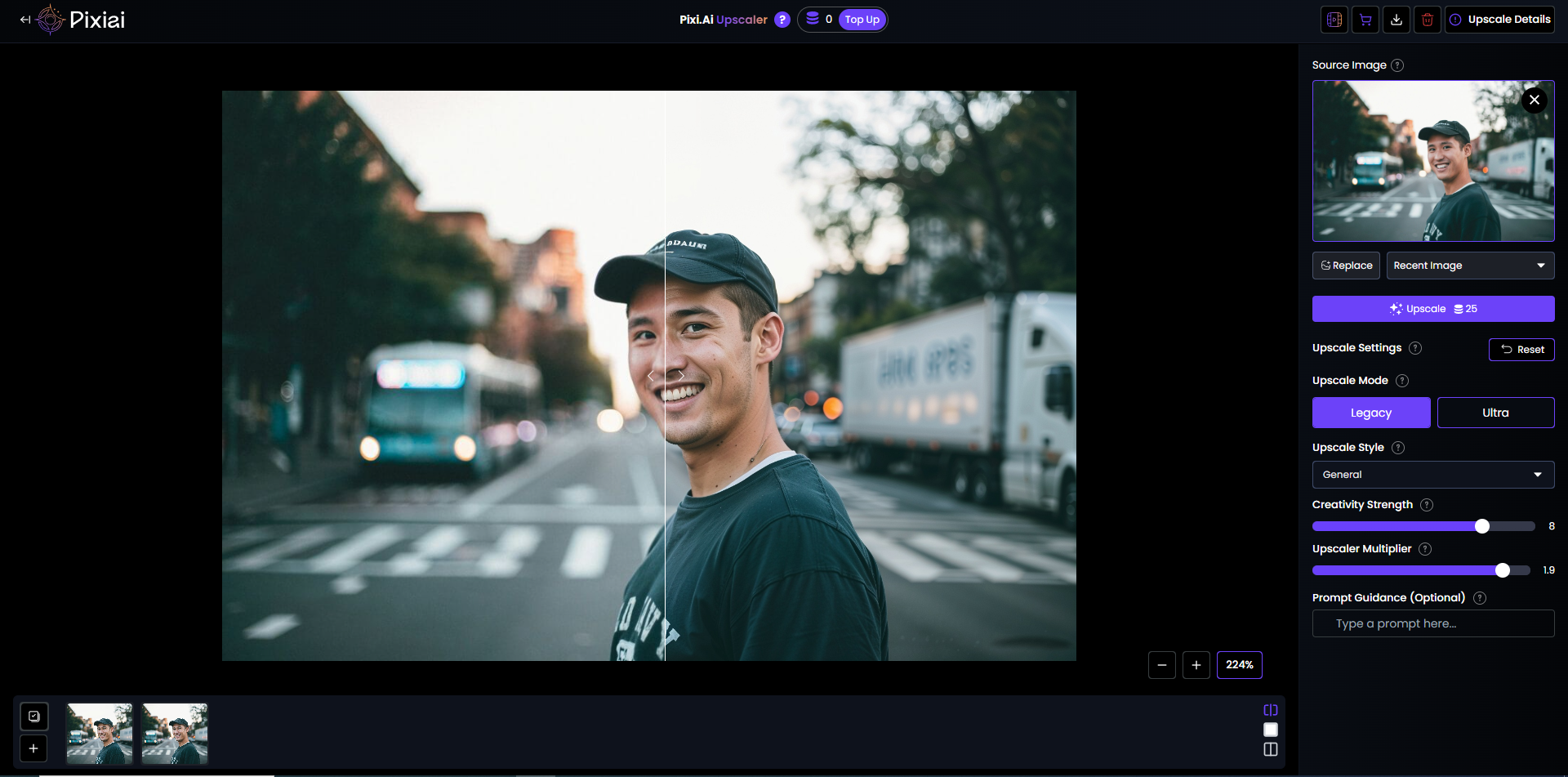Screen dimensions: 1568x777
Task: Click the red trash delete icon
Action: click(1428, 20)
